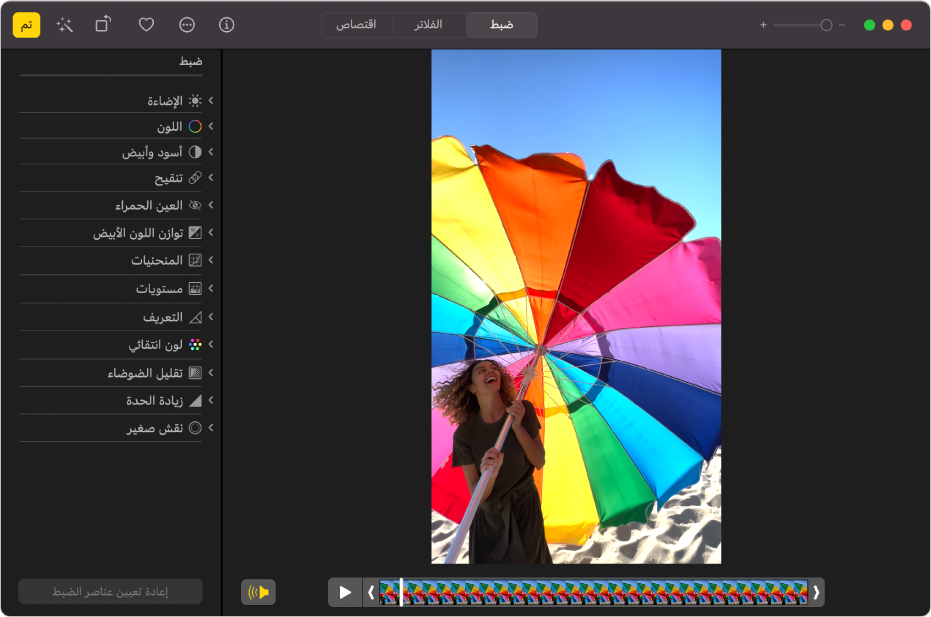Click the auto-enhance magic wand icon
Viewport: 931px width, 617px height.
click(65, 25)
